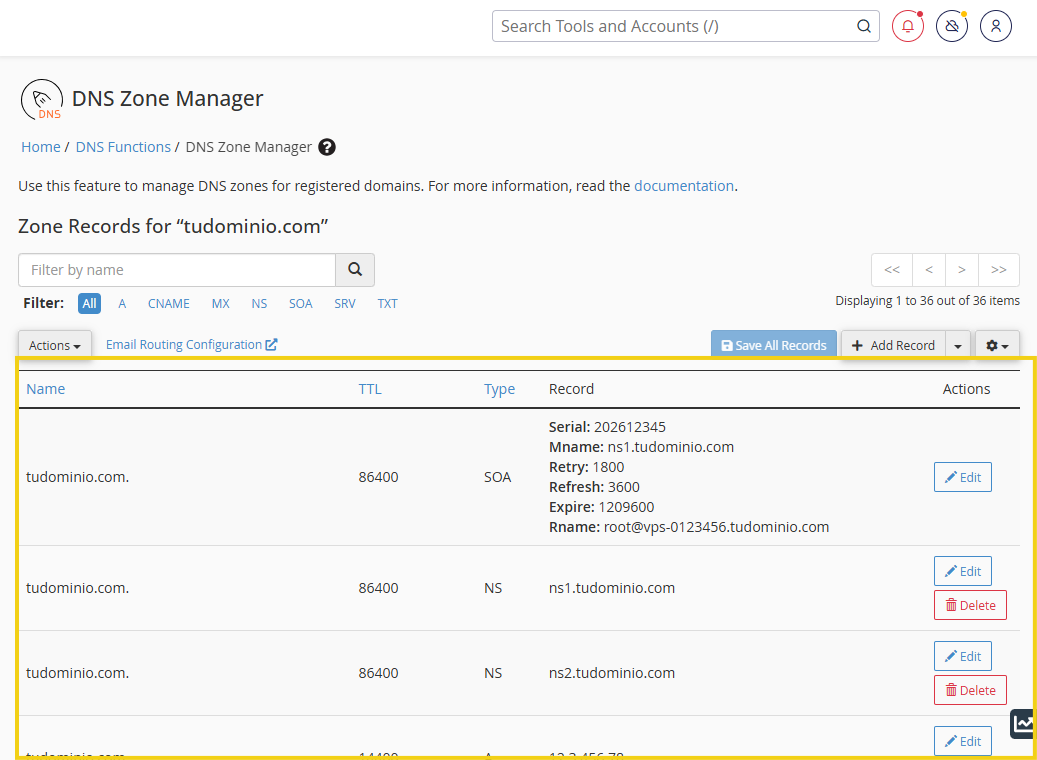This screenshot has height=760, width=1037.
Task: Go to Home breadcrumb
Action: pos(40,147)
